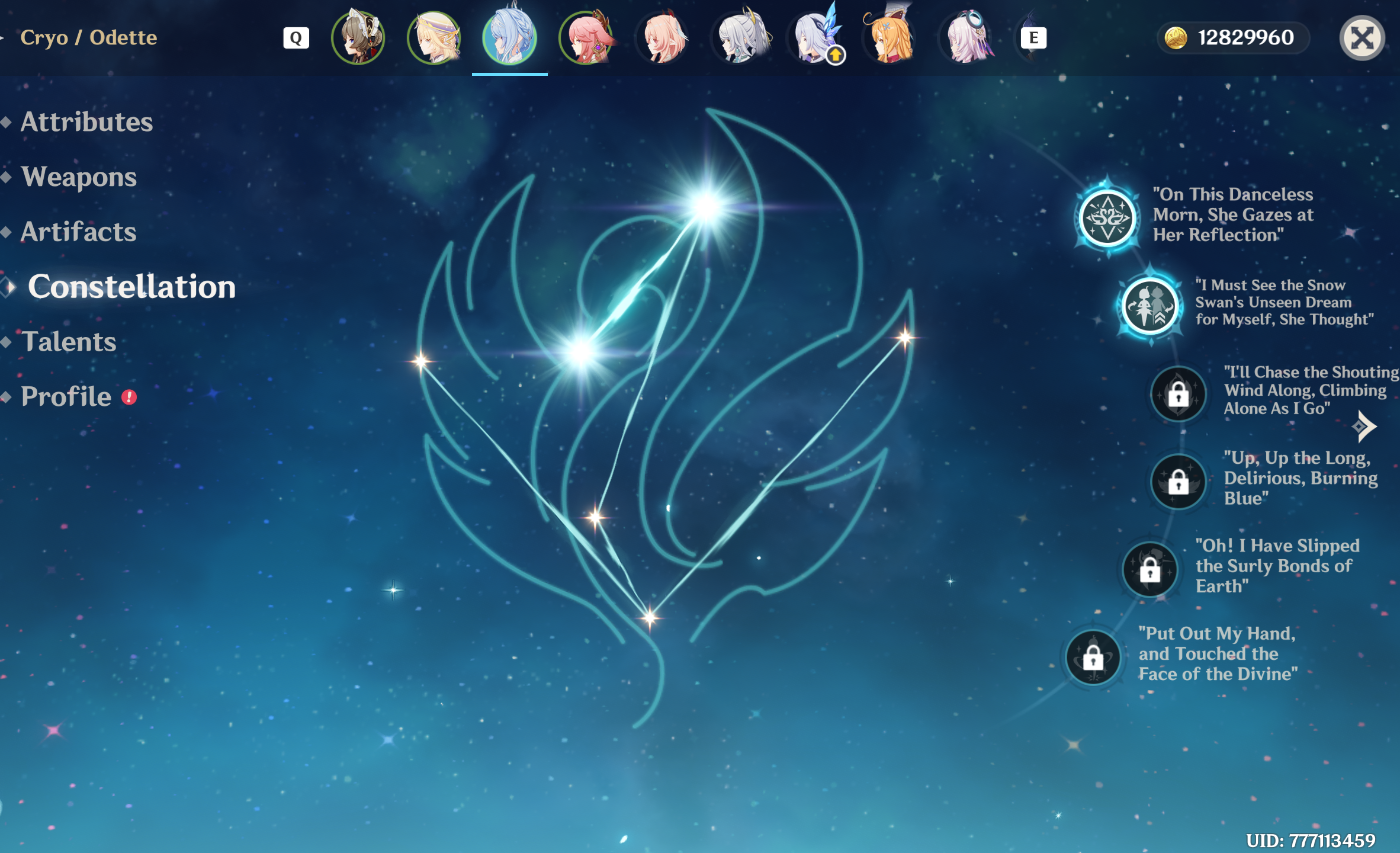Select the pale-haired portrait with ring headpiece
The width and height of the screenshot is (1400, 853).
click(x=965, y=38)
